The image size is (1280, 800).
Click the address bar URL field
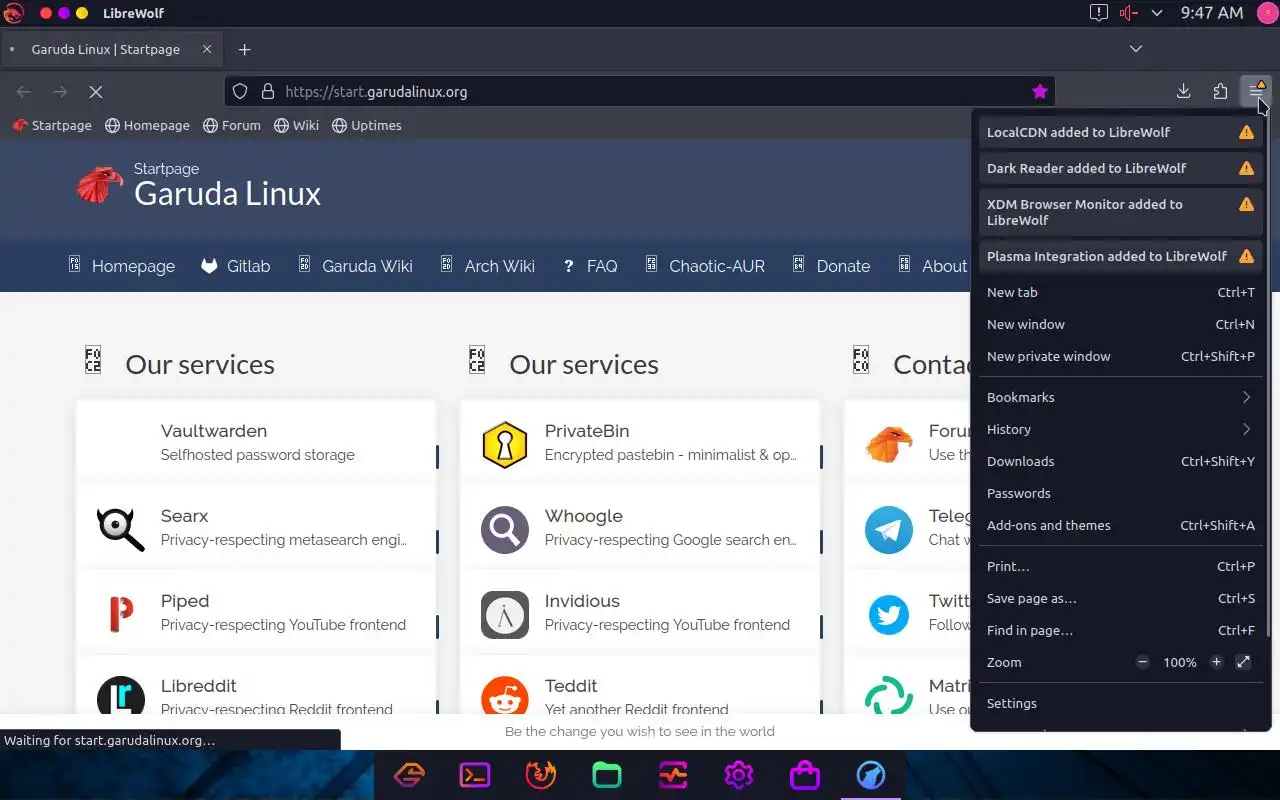coord(640,91)
